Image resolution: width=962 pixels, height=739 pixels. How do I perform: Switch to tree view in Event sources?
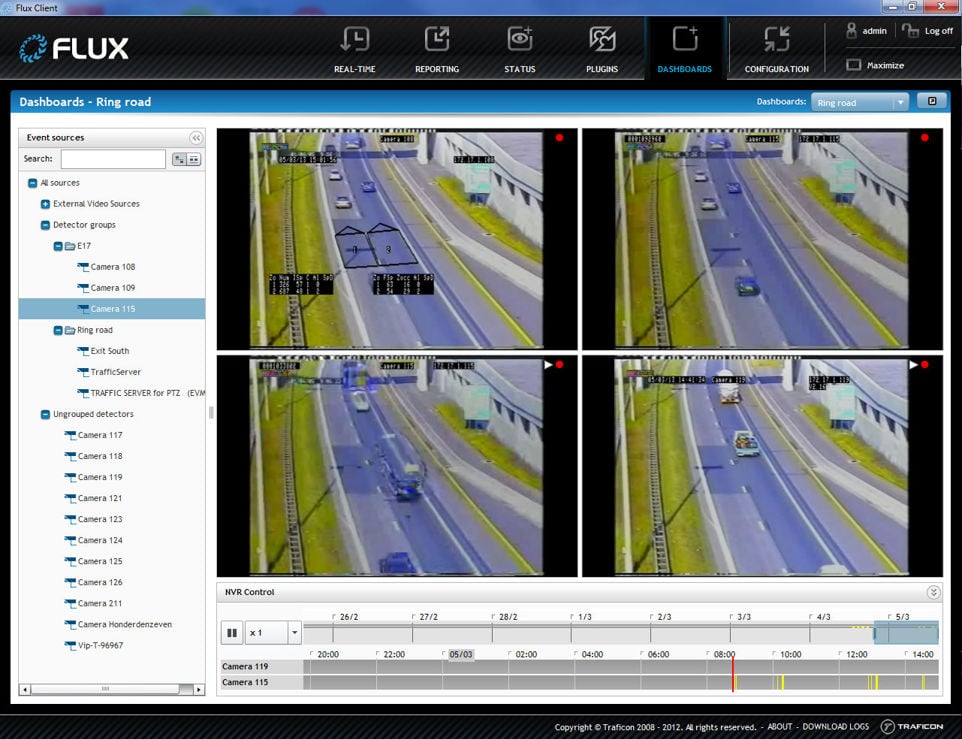coord(179,159)
